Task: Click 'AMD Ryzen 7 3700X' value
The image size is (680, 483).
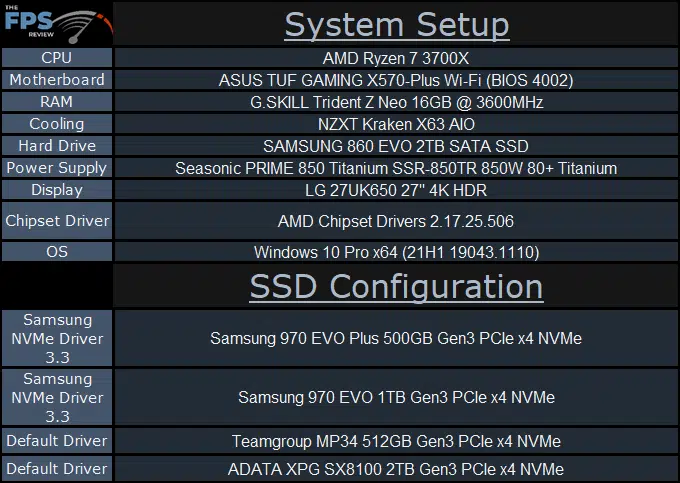Action: [x=396, y=58]
